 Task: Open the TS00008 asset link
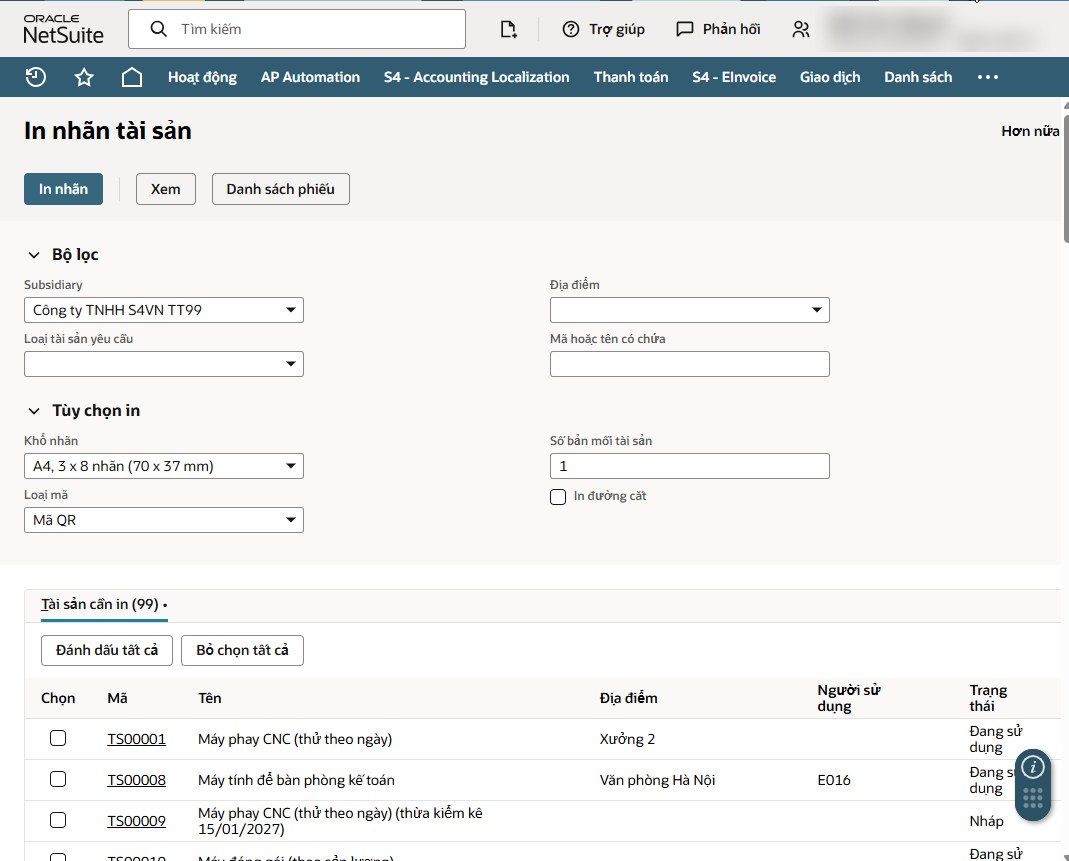pos(136,780)
